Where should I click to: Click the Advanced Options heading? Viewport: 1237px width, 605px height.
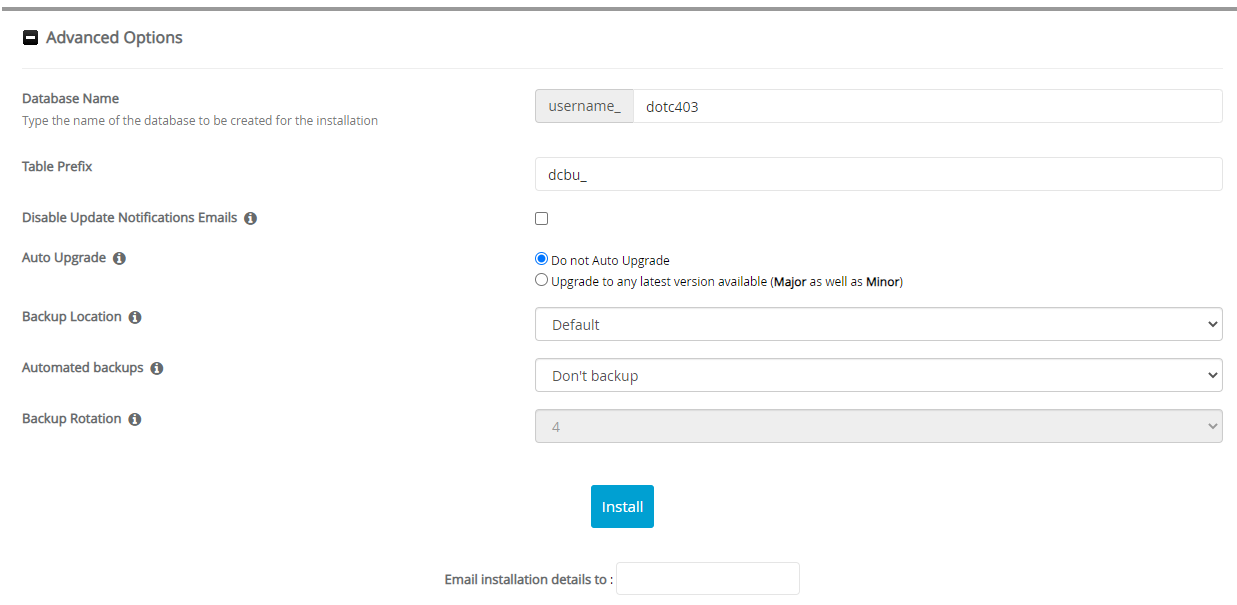pyautogui.click(x=112, y=37)
